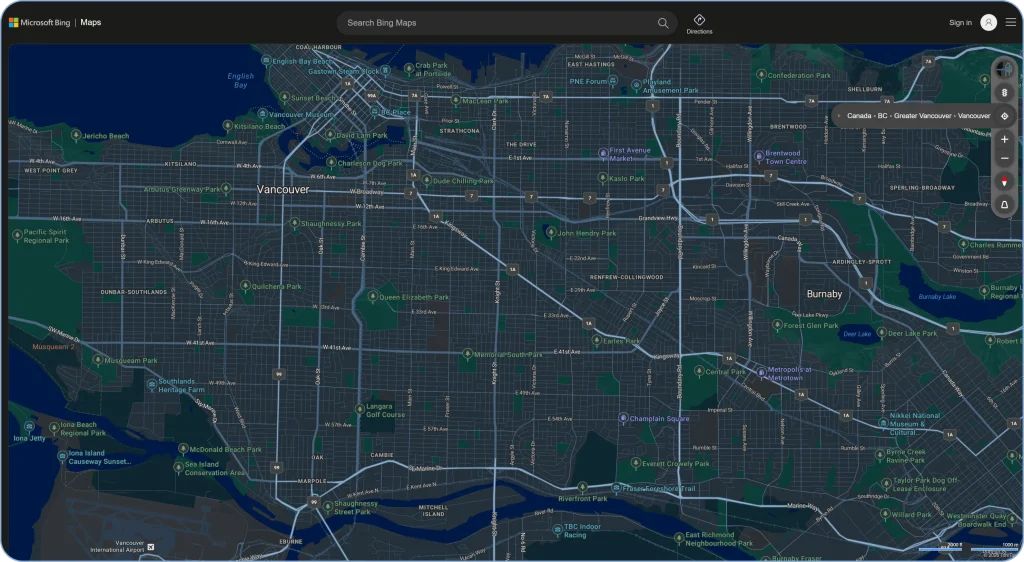Click the TBC Indoor Racing pin

point(557,530)
